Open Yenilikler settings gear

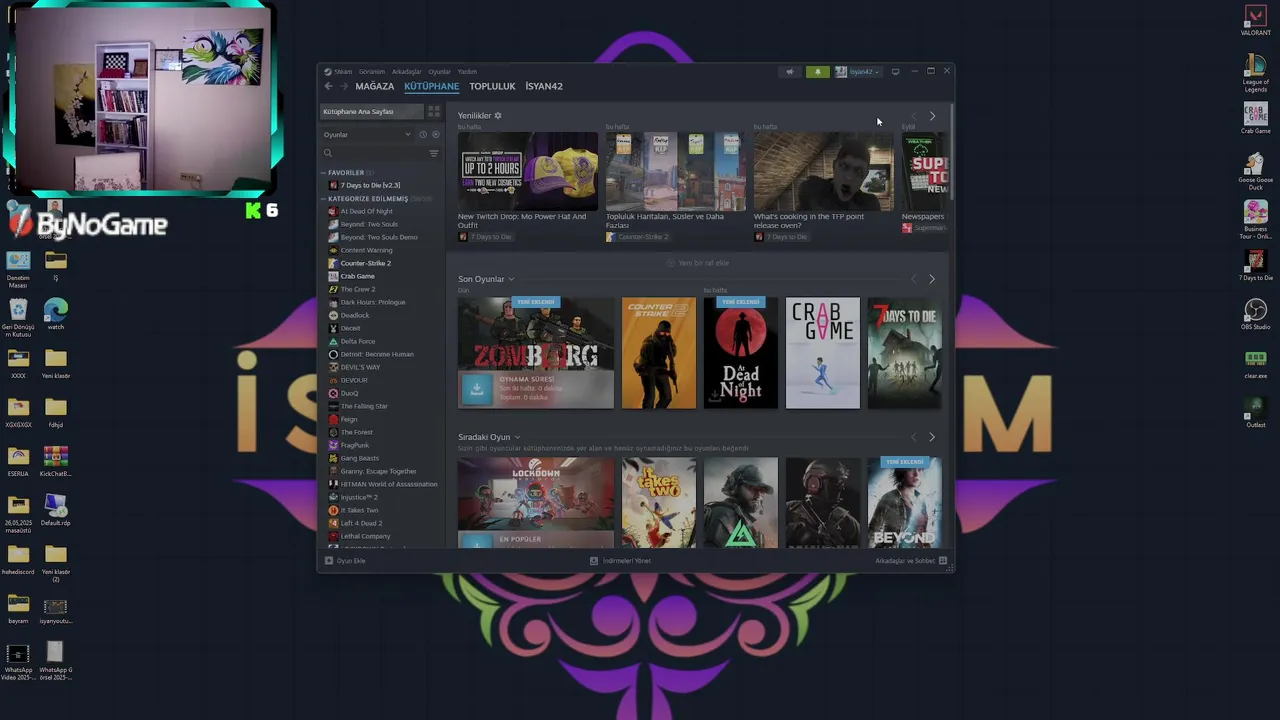(498, 116)
